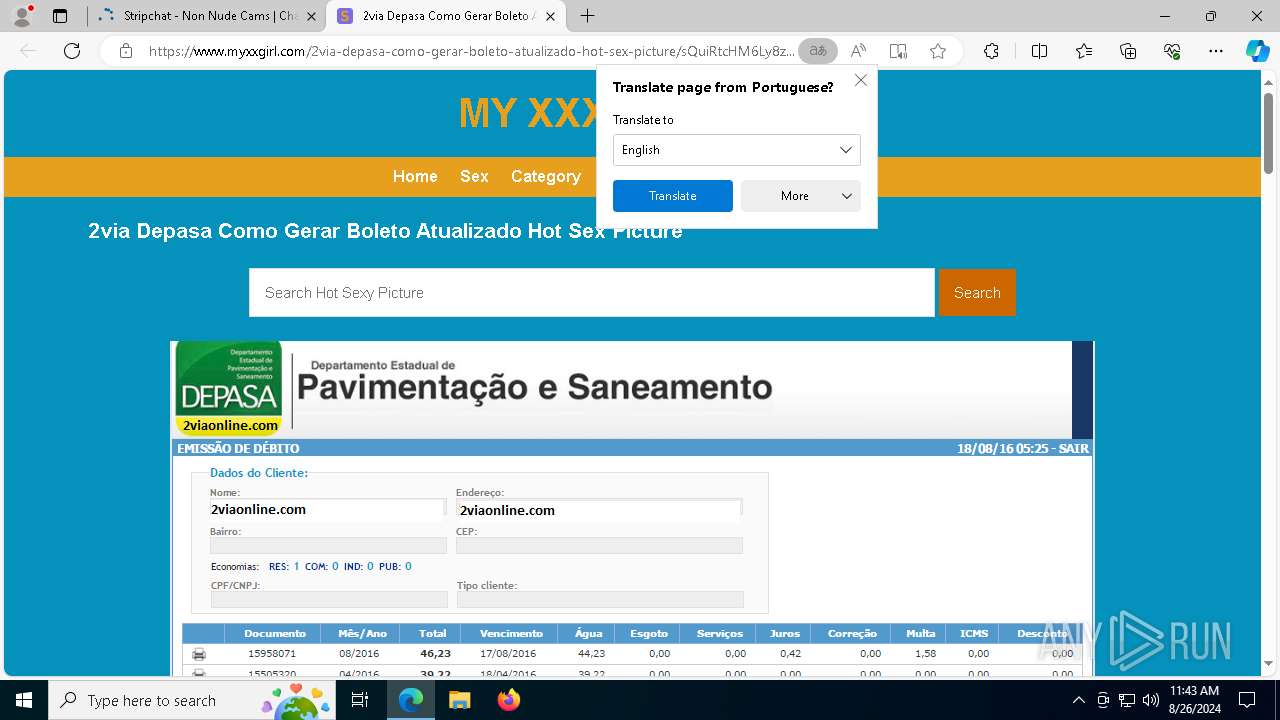The image size is (1280, 720).
Task: Open the Edge profile icon
Action: pos(22,16)
